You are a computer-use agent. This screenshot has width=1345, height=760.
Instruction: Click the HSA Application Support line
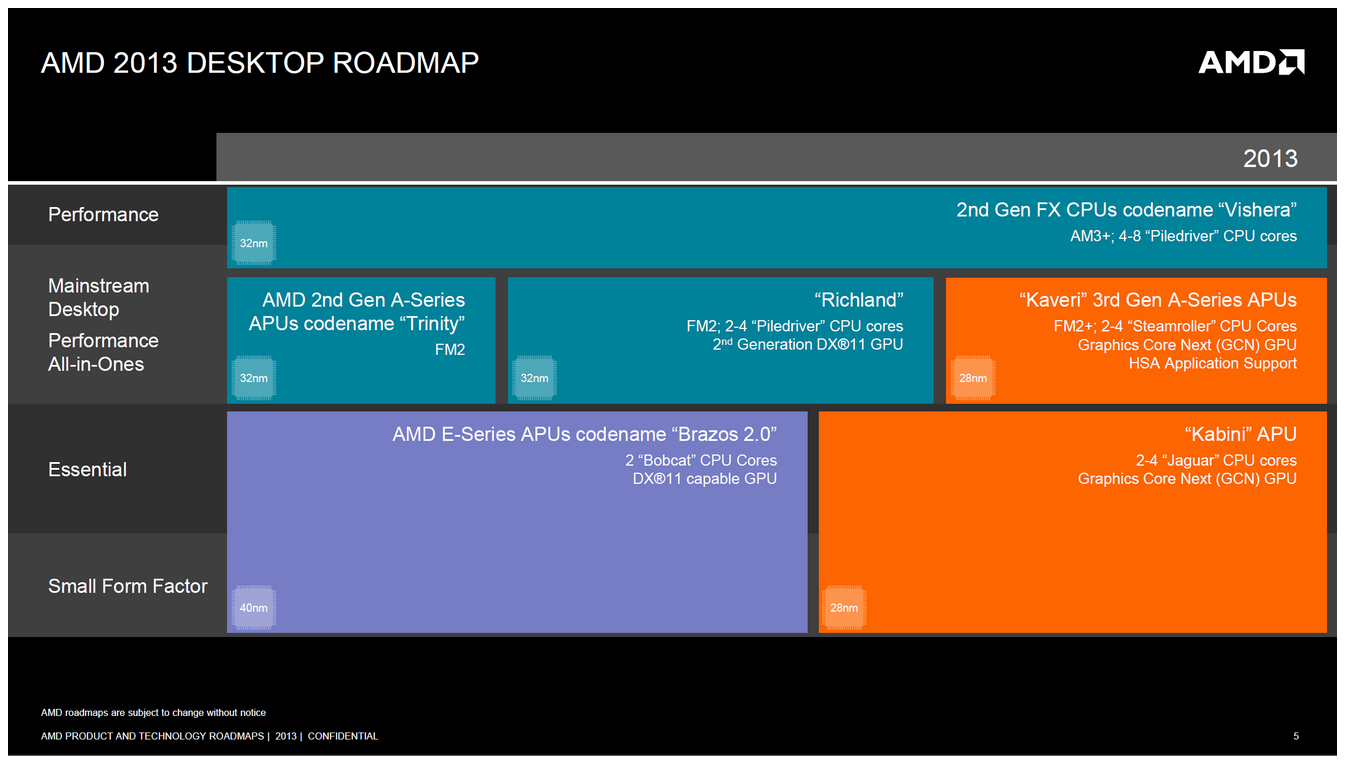[x=1213, y=363]
